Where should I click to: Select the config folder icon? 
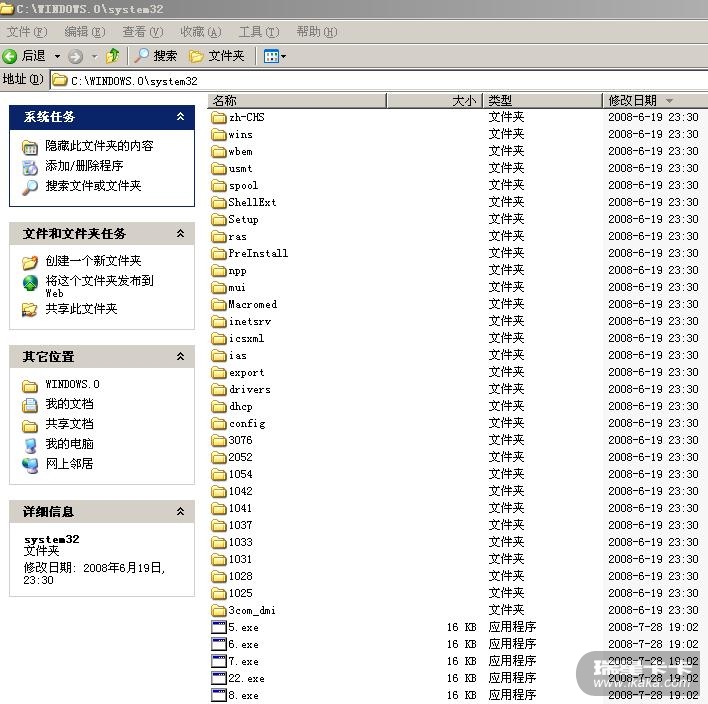219,424
